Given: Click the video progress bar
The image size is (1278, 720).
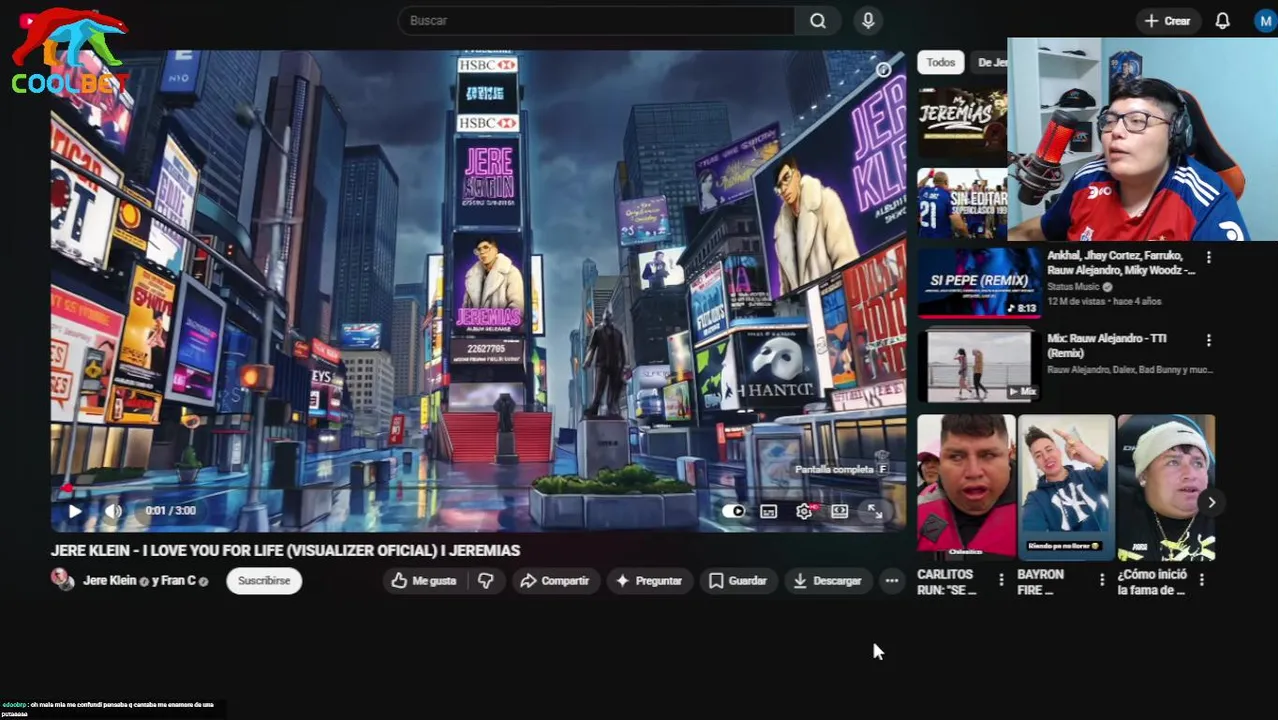Looking at the screenshot, I should point(478,490).
